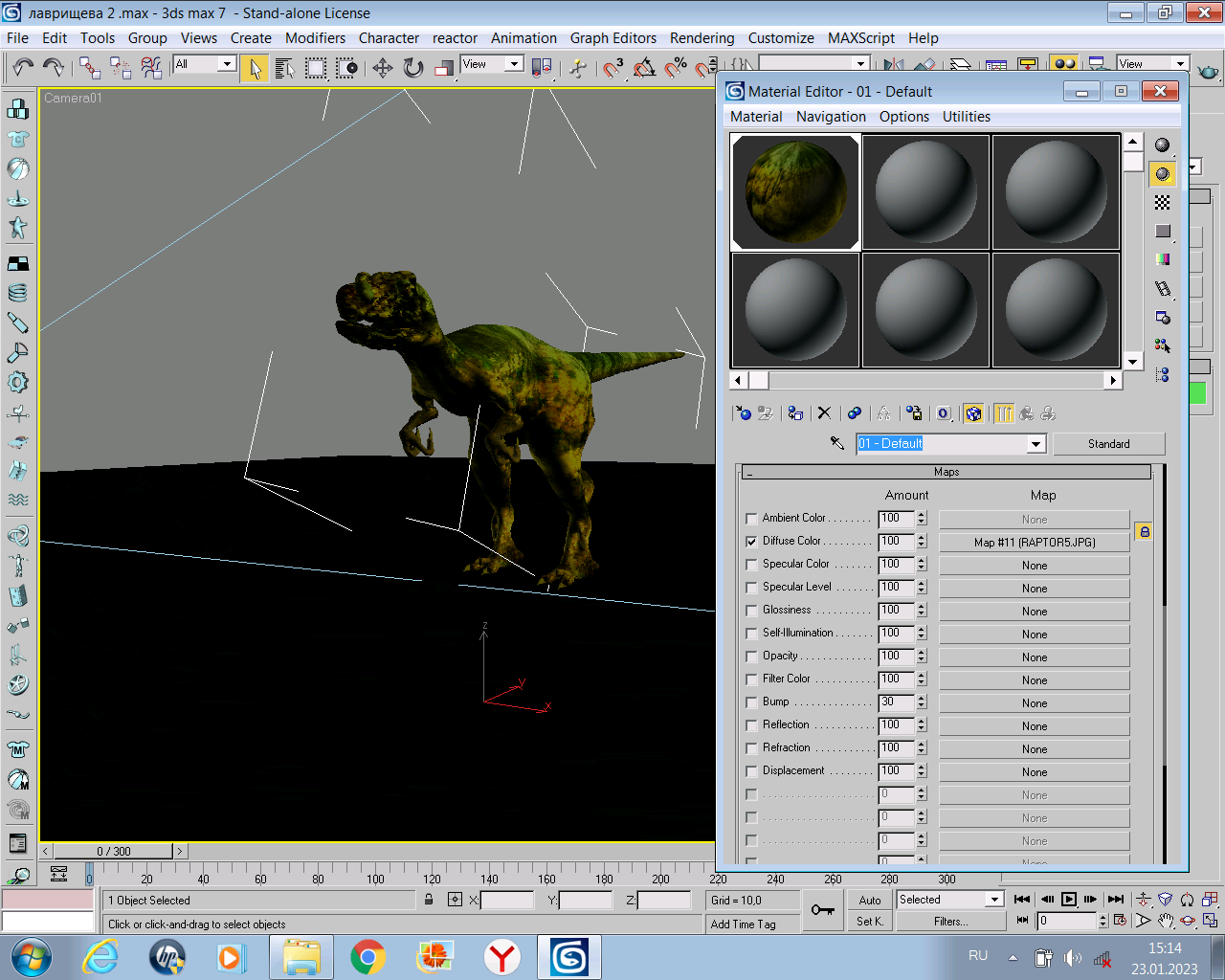Screen dimensions: 1225x980
Task: Click Map #11 (RAPTOR5.JPG) diffuse map button
Action: coord(1035,543)
